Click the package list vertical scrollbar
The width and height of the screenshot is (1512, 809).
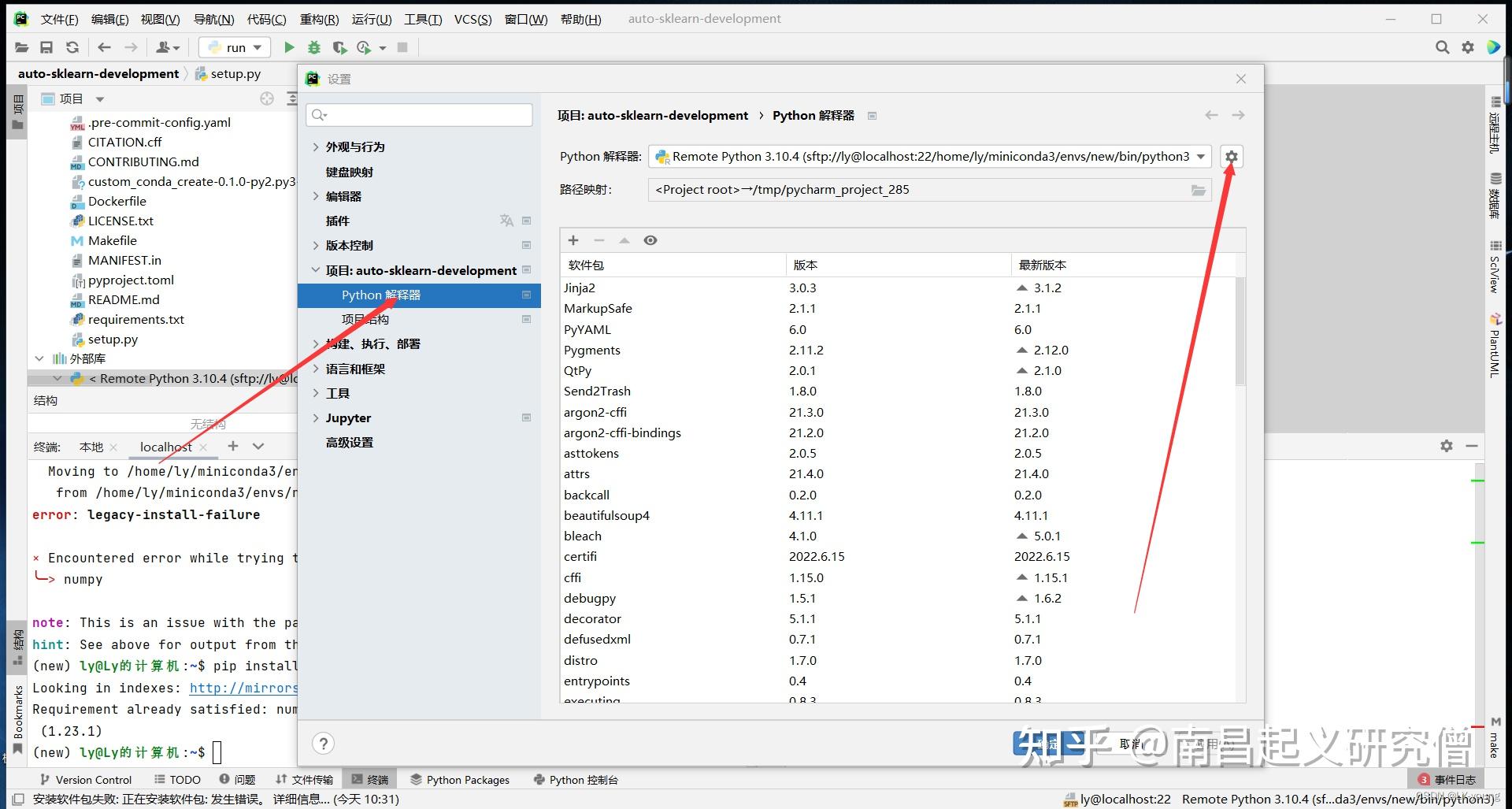[x=1240, y=331]
